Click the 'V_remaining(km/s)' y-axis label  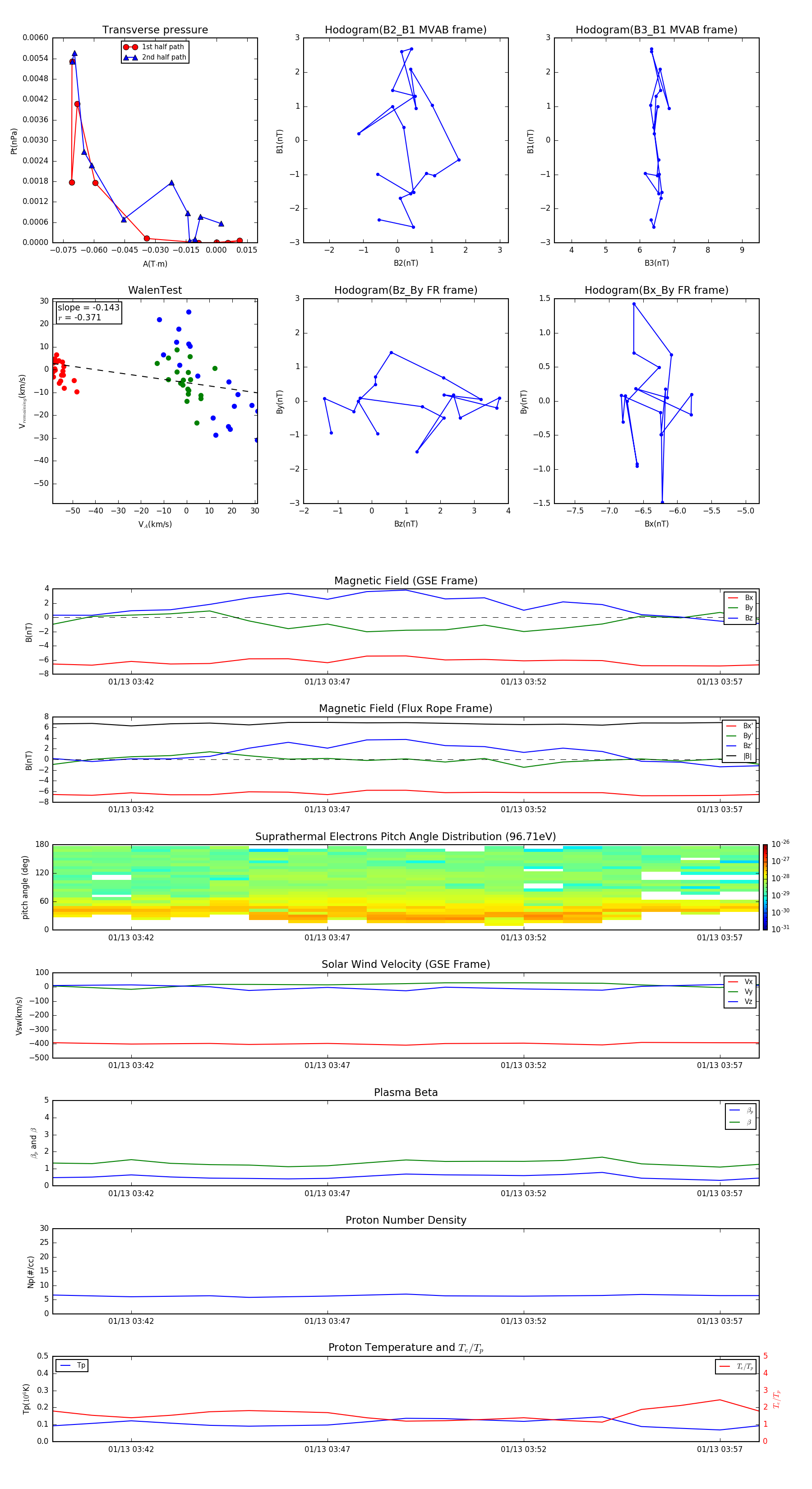pyautogui.click(x=23, y=401)
